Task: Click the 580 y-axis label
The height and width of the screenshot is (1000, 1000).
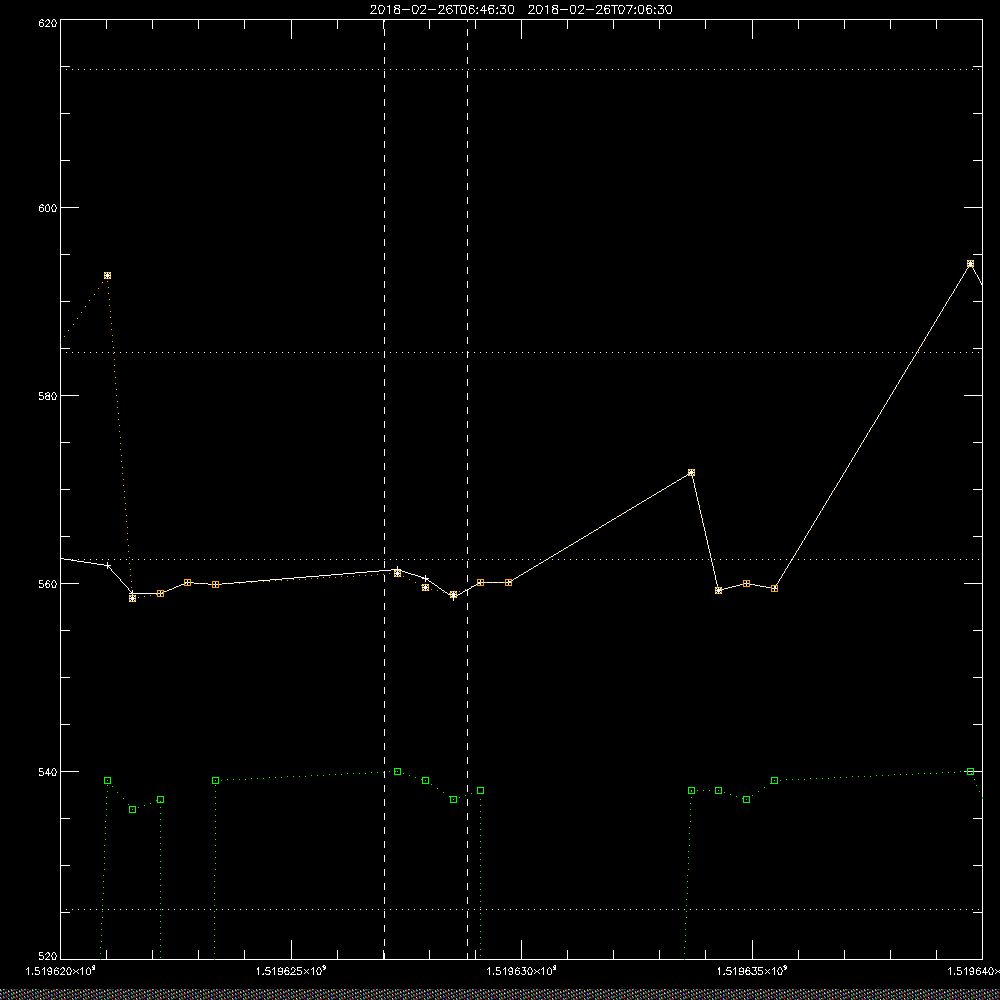Action: tap(48, 395)
